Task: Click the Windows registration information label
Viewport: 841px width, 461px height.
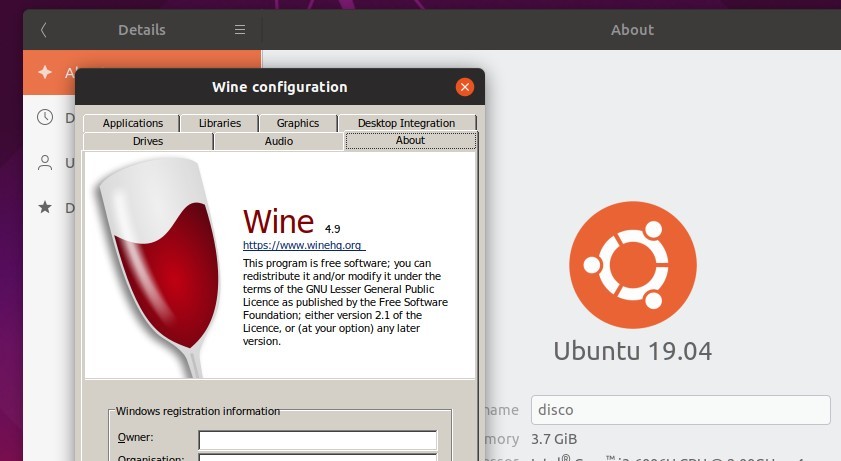Action: click(198, 411)
